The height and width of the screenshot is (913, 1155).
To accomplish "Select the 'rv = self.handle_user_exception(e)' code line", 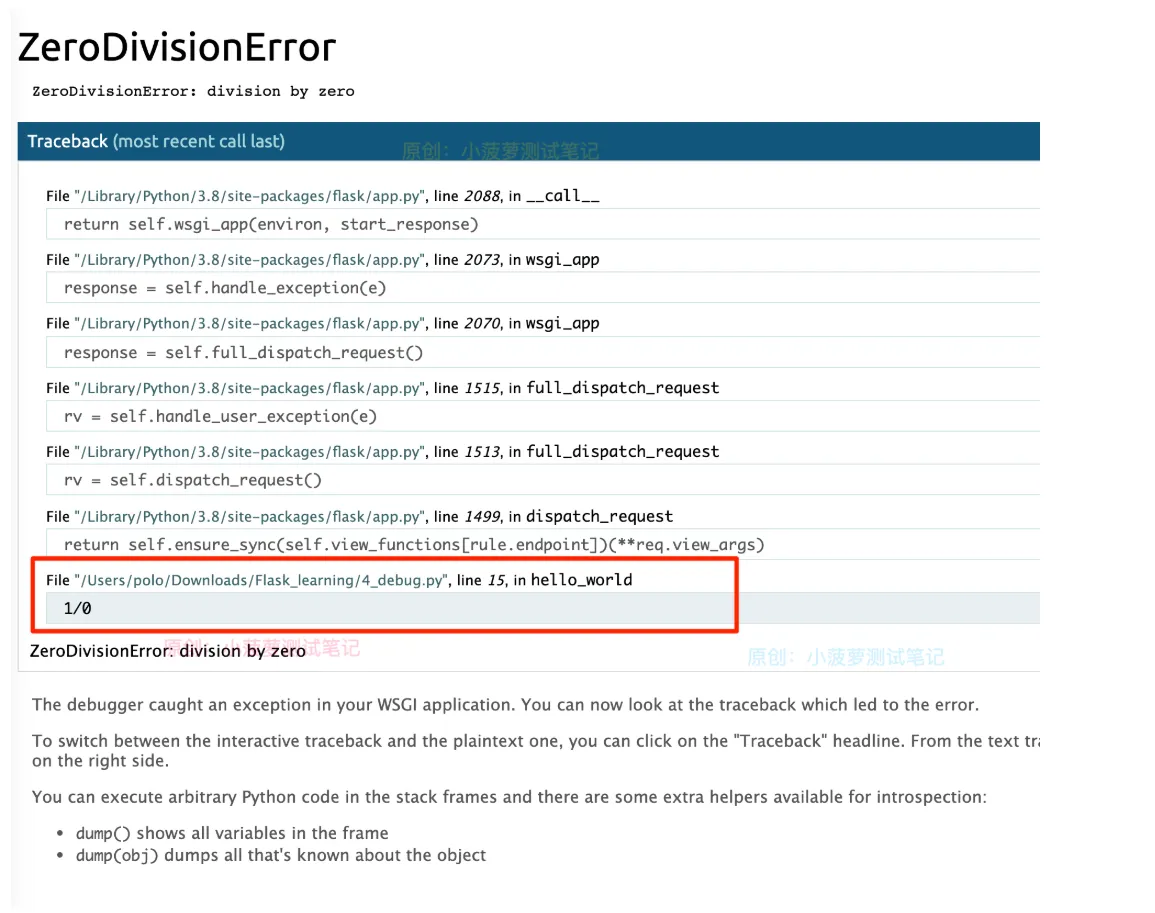I will [x=543, y=417].
